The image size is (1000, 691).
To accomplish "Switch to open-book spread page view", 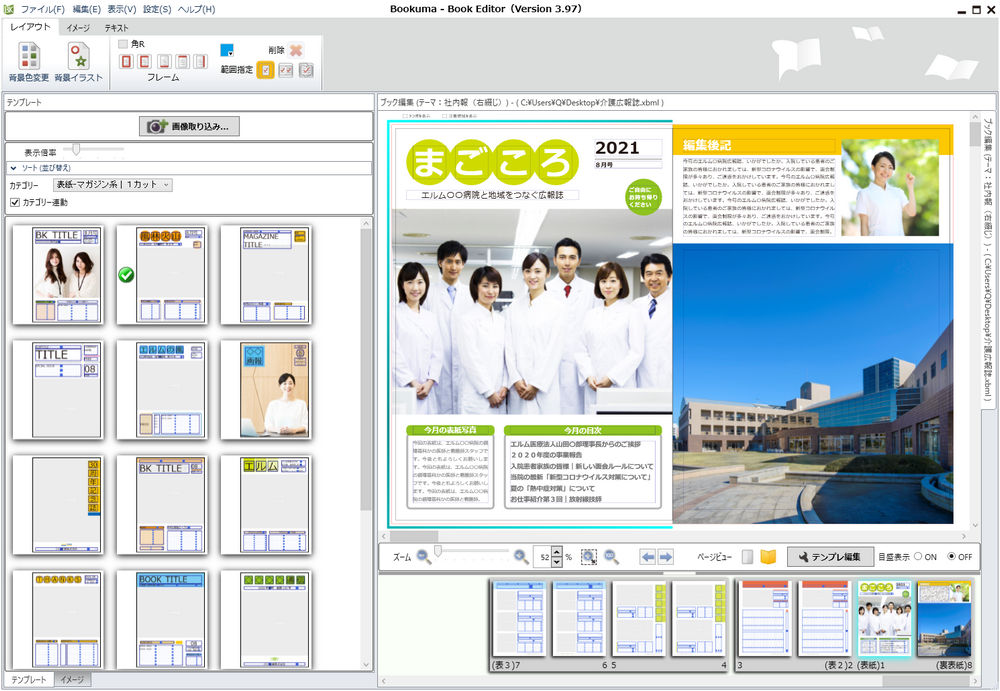I will pos(768,557).
